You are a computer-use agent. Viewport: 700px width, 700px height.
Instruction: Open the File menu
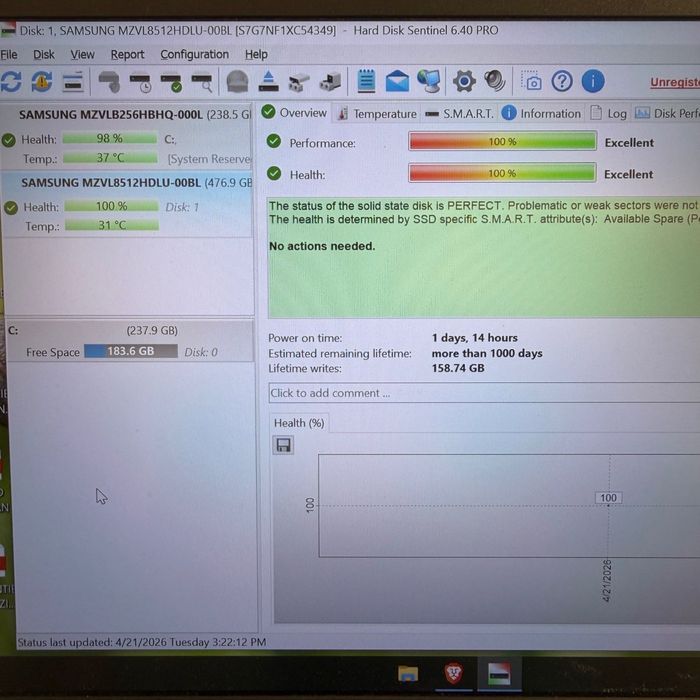coord(9,55)
